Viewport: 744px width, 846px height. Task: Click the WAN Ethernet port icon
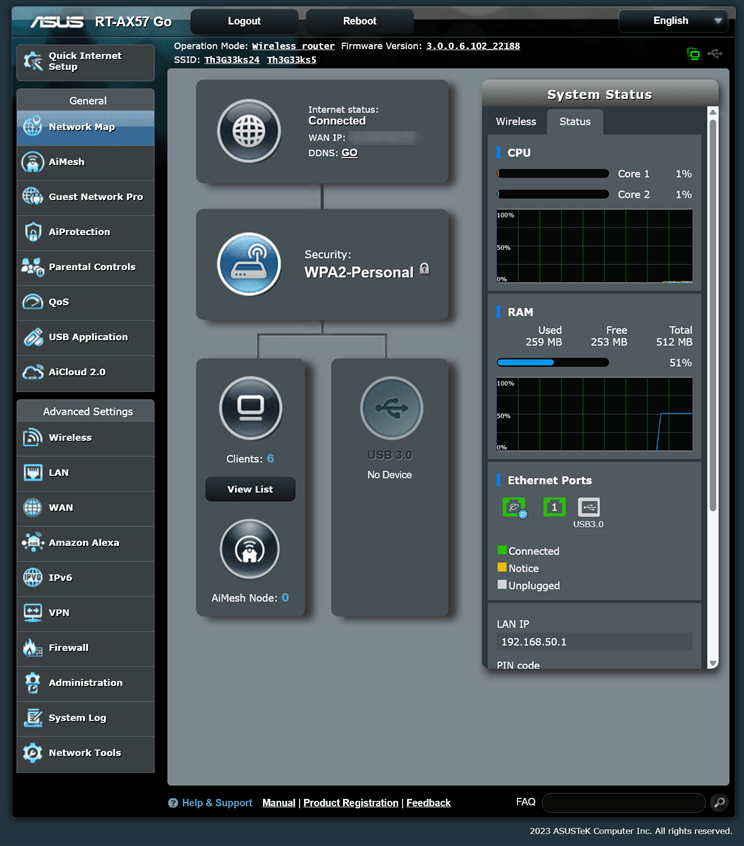(x=514, y=507)
